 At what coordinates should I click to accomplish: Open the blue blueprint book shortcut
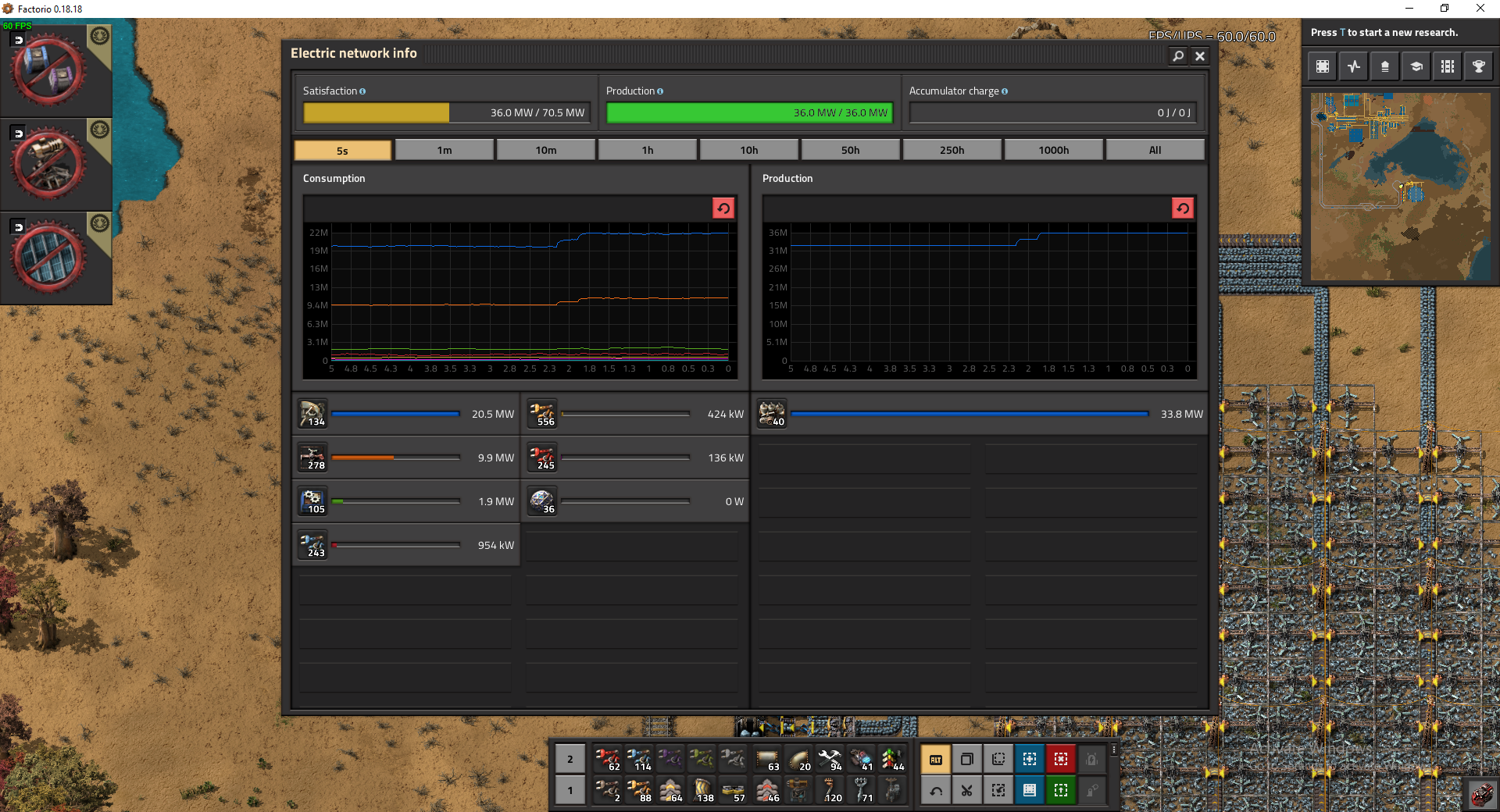[x=1030, y=790]
